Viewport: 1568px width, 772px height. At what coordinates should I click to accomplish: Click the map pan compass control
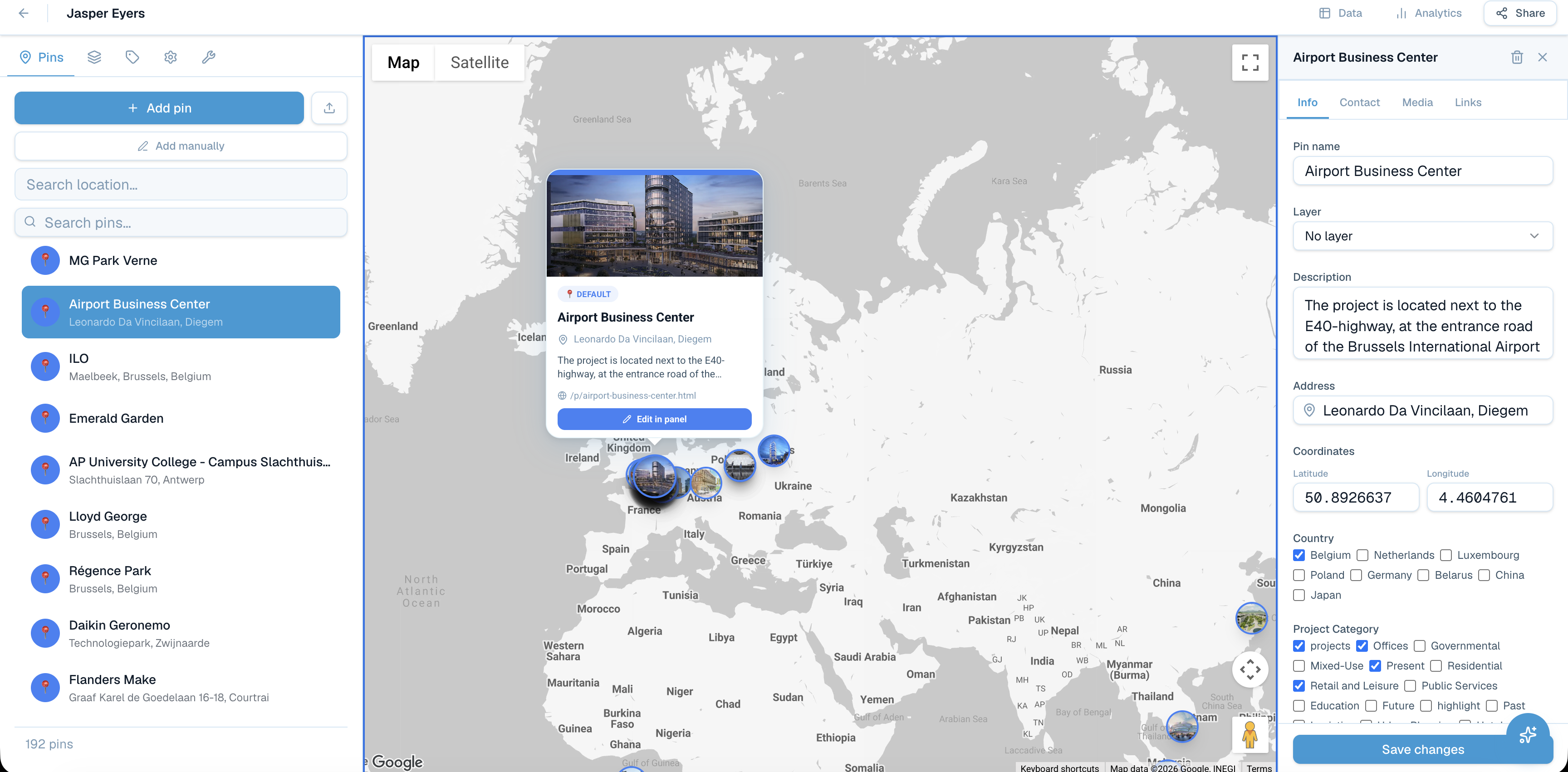tap(1249, 670)
